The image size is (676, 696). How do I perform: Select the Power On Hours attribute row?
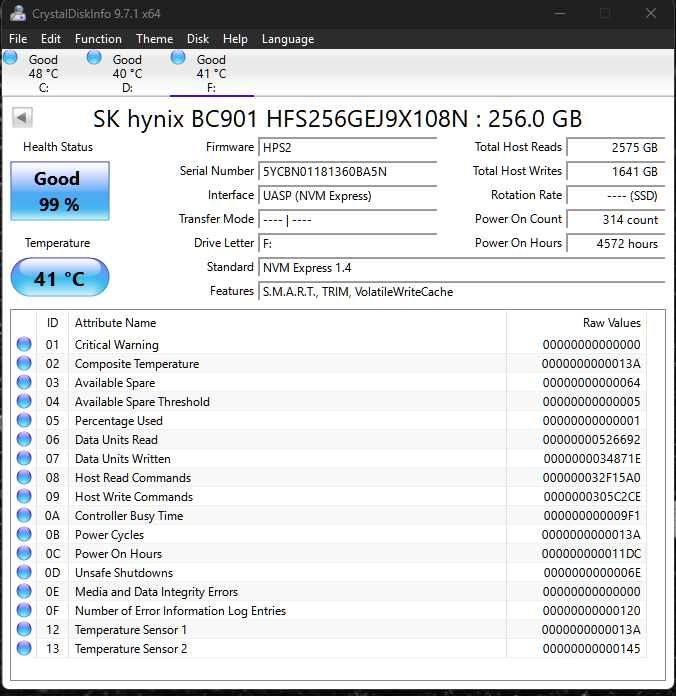coord(118,554)
